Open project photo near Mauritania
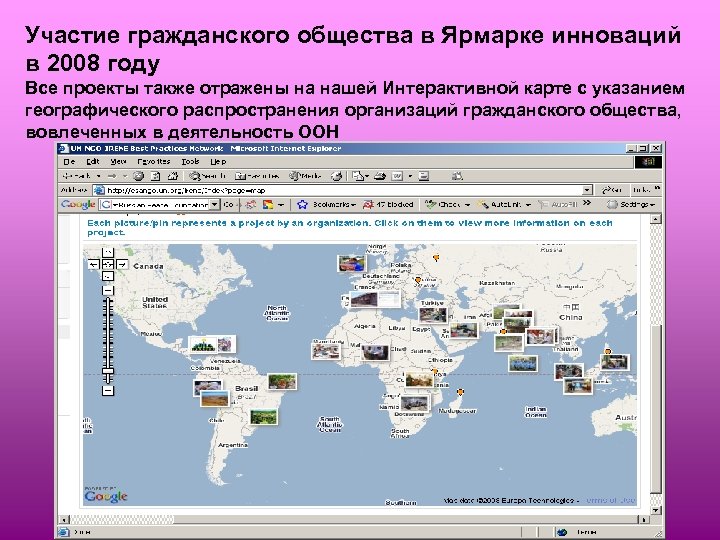This screenshot has width=720, height=540. point(326,351)
